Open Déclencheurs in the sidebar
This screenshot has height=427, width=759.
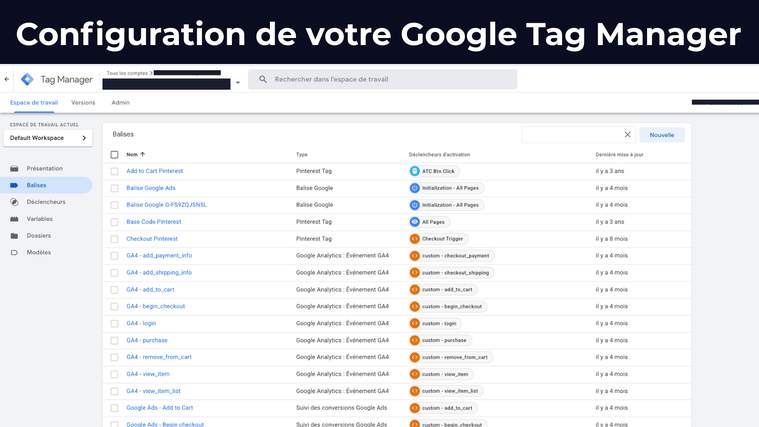point(46,202)
